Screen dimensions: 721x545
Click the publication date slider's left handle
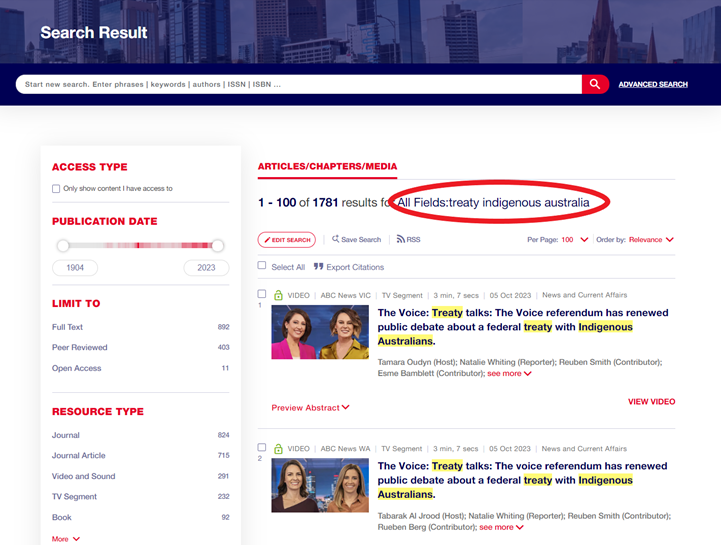(x=63, y=245)
